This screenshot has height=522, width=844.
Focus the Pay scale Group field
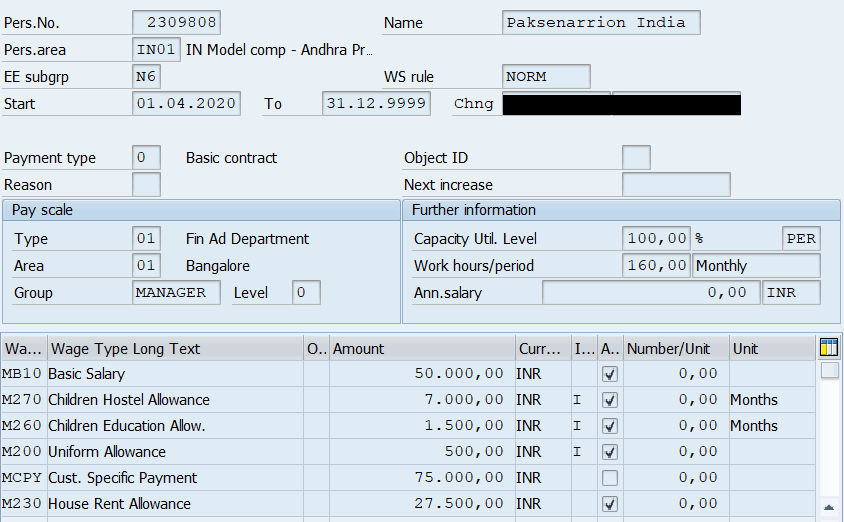176,293
